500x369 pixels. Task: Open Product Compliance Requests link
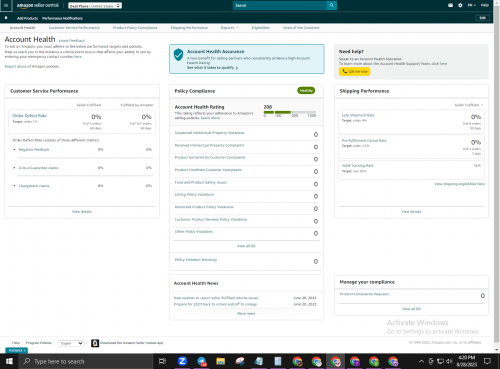(x=364, y=294)
